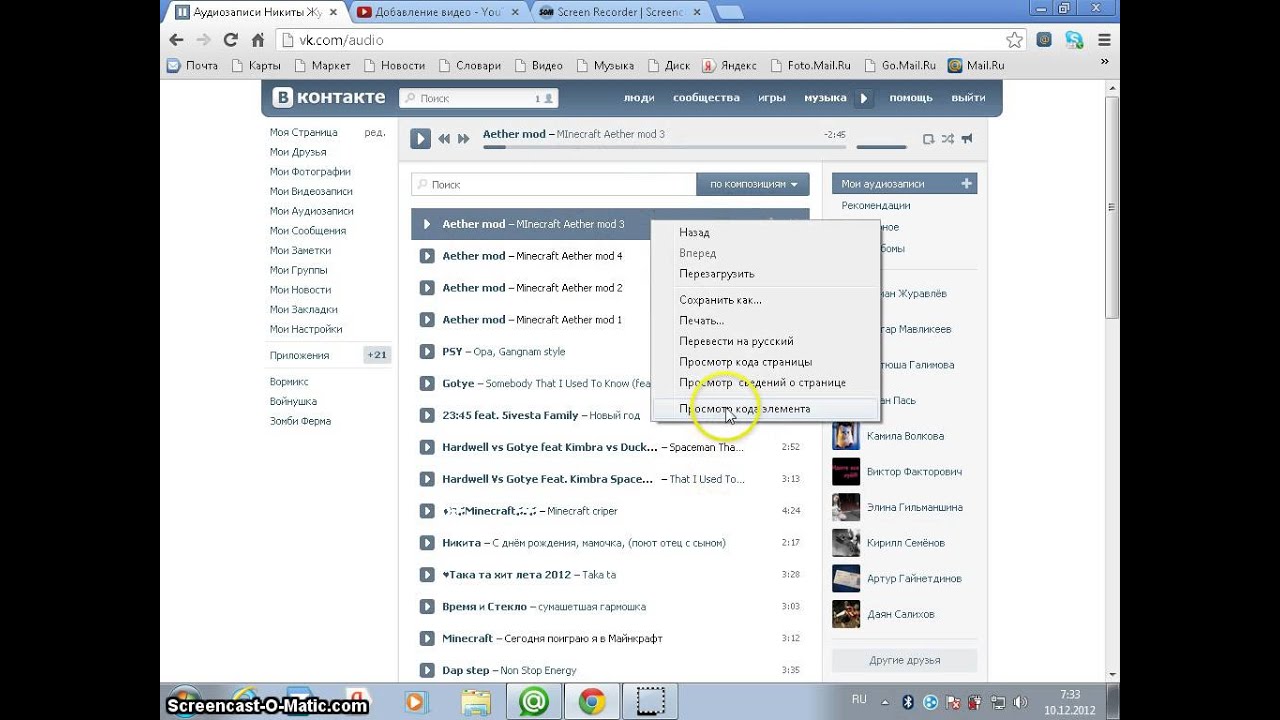Open 'Mail.Ru' bookmark in bookmarks bar
The height and width of the screenshot is (720, 1280).
976,65
